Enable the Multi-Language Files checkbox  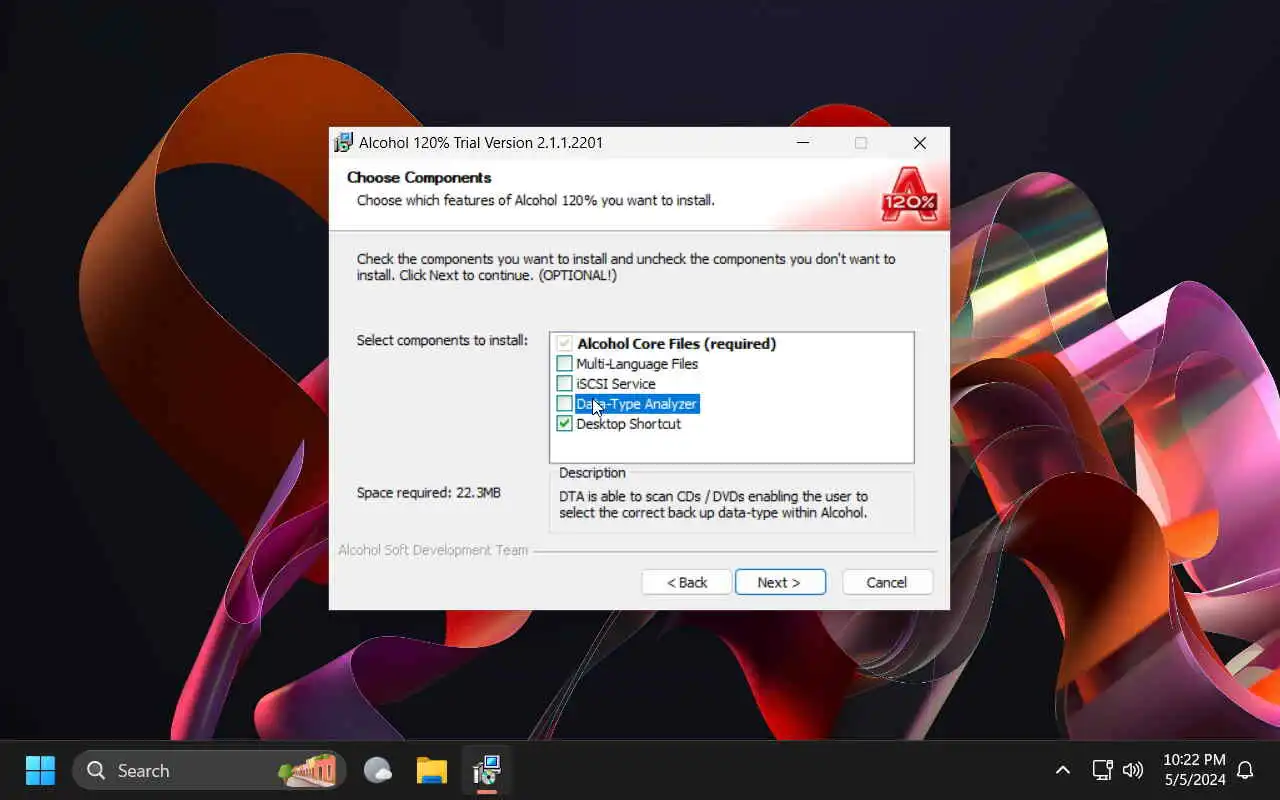point(565,364)
